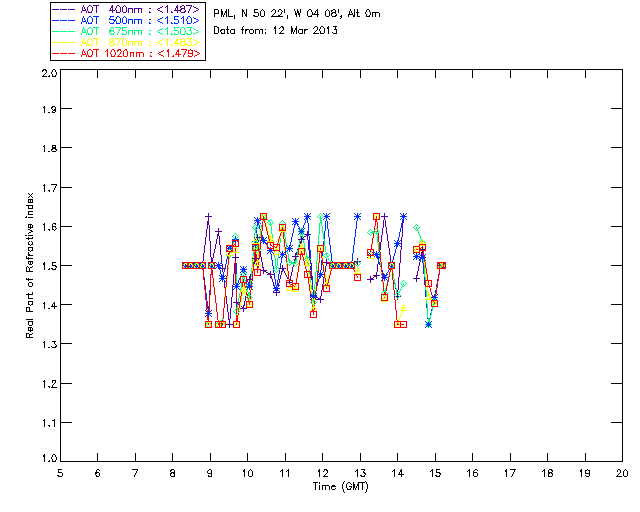Click the x-axis label 11
640x512 pixels.
(285, 473)
